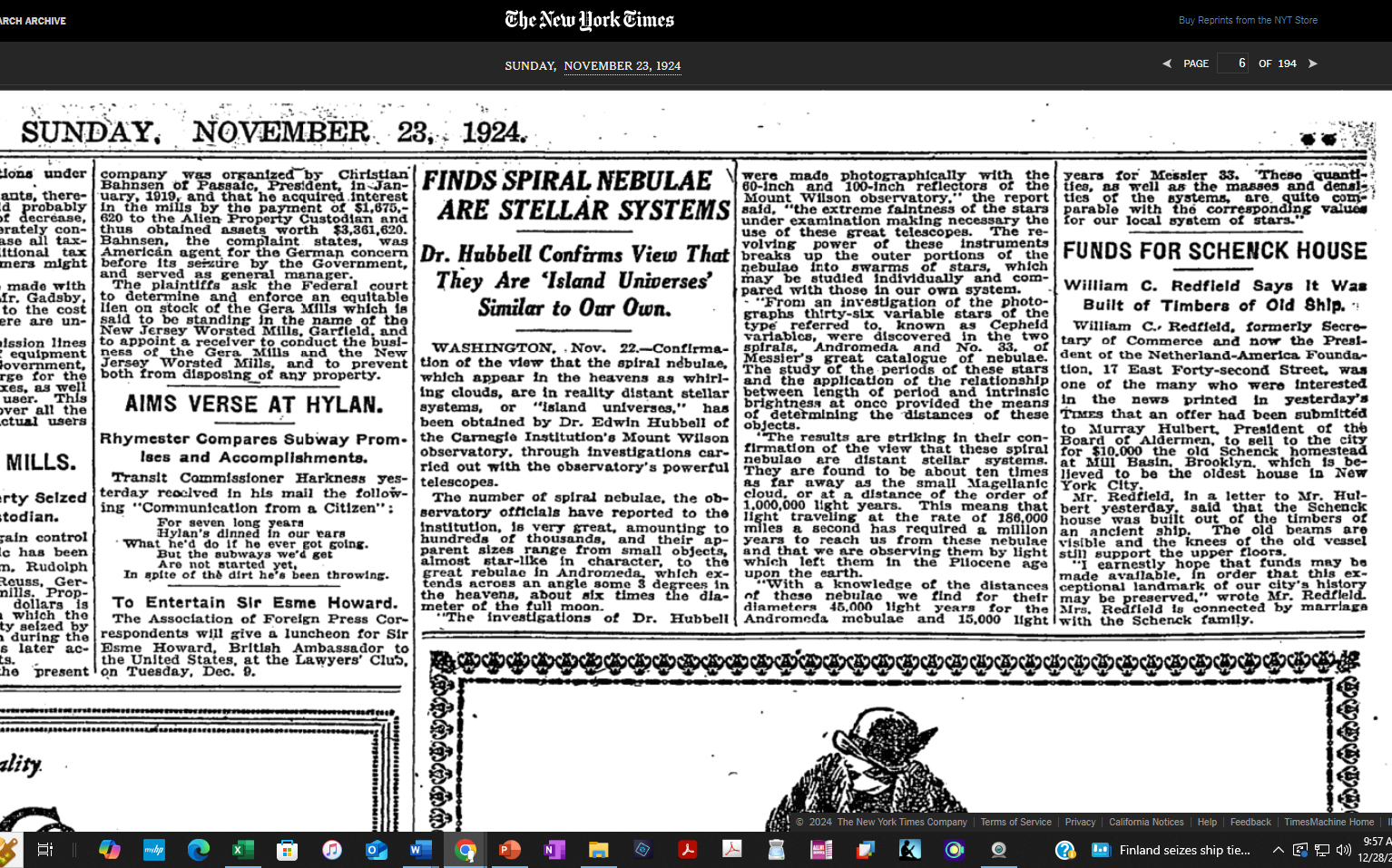Click the Help link in footer
Screen dimensions: 1392x868
(1207, 822)
